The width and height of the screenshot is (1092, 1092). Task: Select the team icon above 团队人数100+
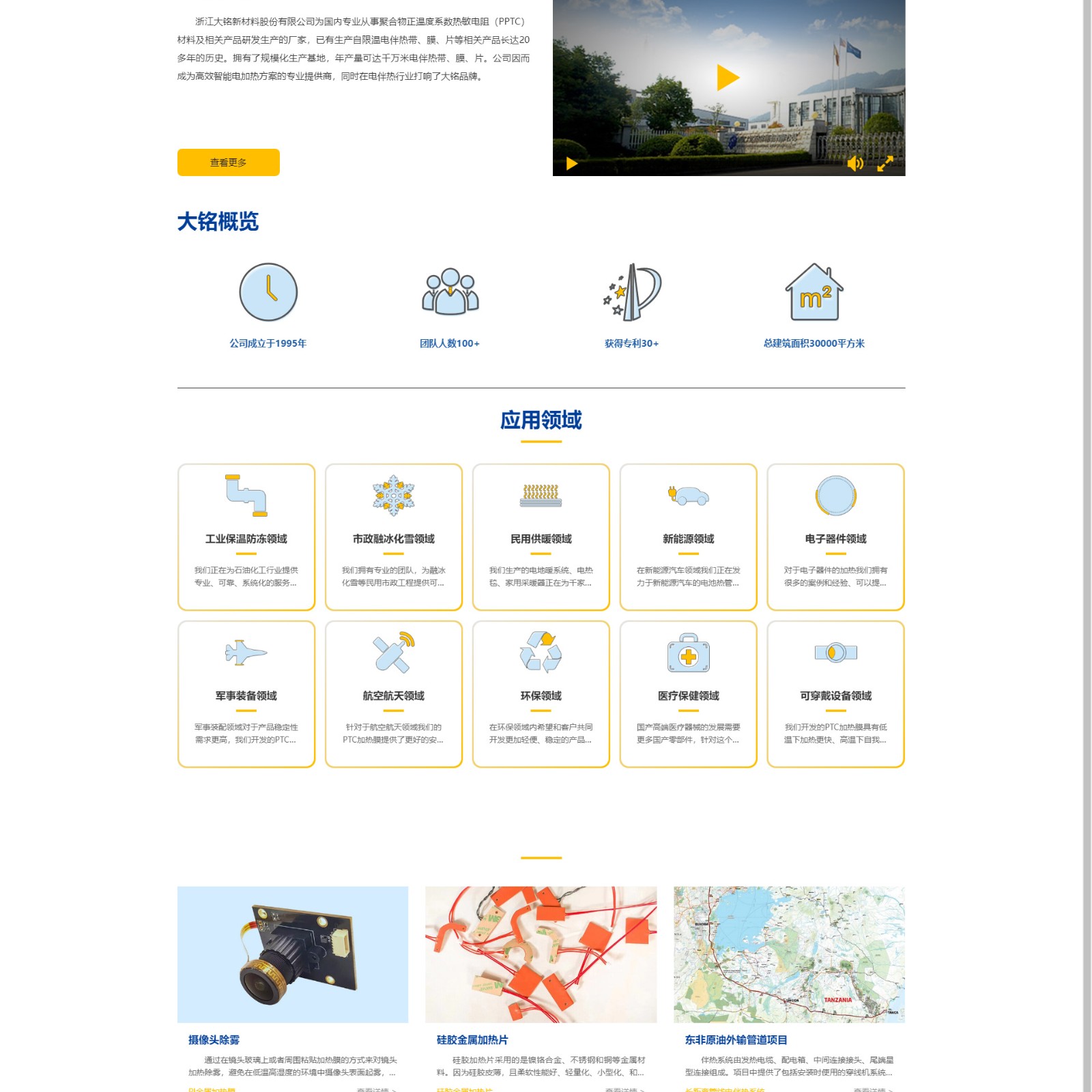(x=450, y=292)
